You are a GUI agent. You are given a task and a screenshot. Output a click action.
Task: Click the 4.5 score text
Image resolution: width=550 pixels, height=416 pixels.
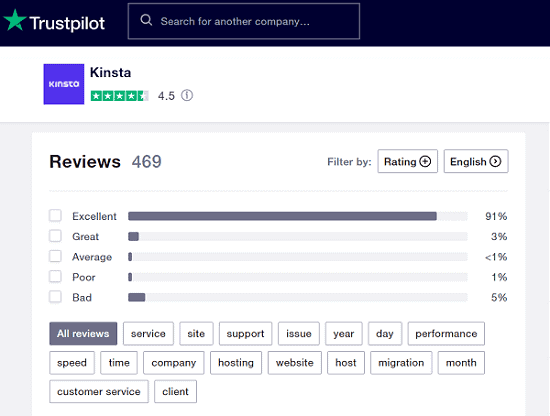click(166, 96)
